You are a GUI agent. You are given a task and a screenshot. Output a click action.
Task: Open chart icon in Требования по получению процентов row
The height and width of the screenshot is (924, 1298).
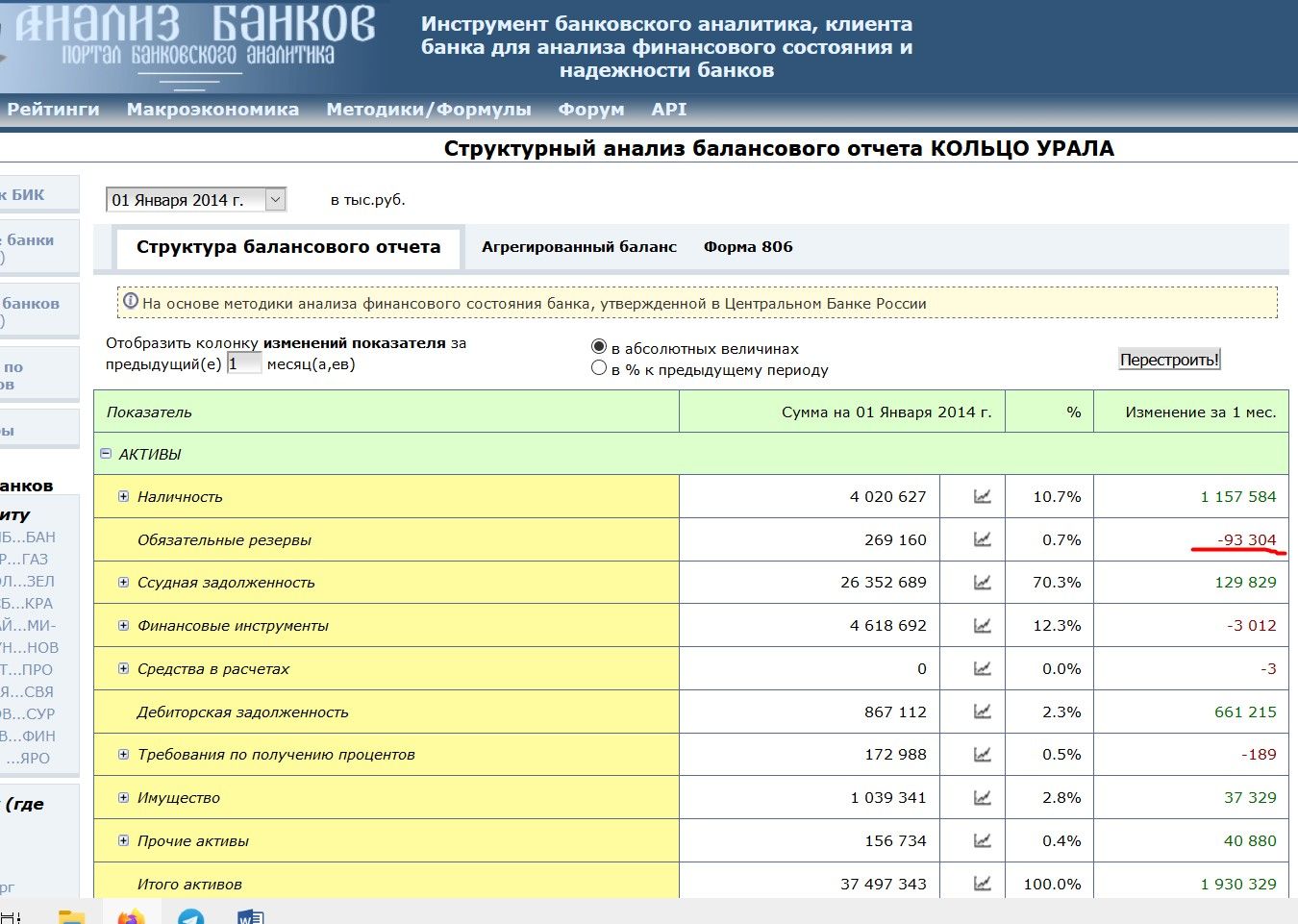coord(982,755)
